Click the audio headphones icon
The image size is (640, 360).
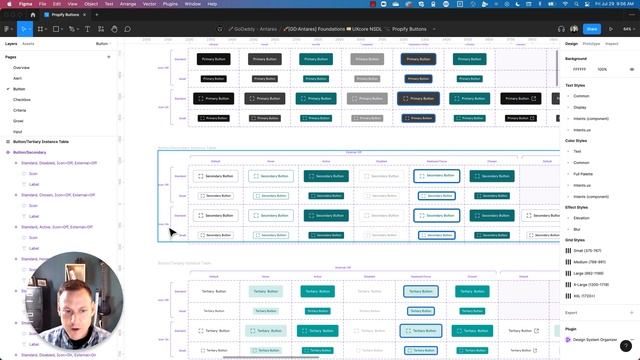click(x=561, y=29)
